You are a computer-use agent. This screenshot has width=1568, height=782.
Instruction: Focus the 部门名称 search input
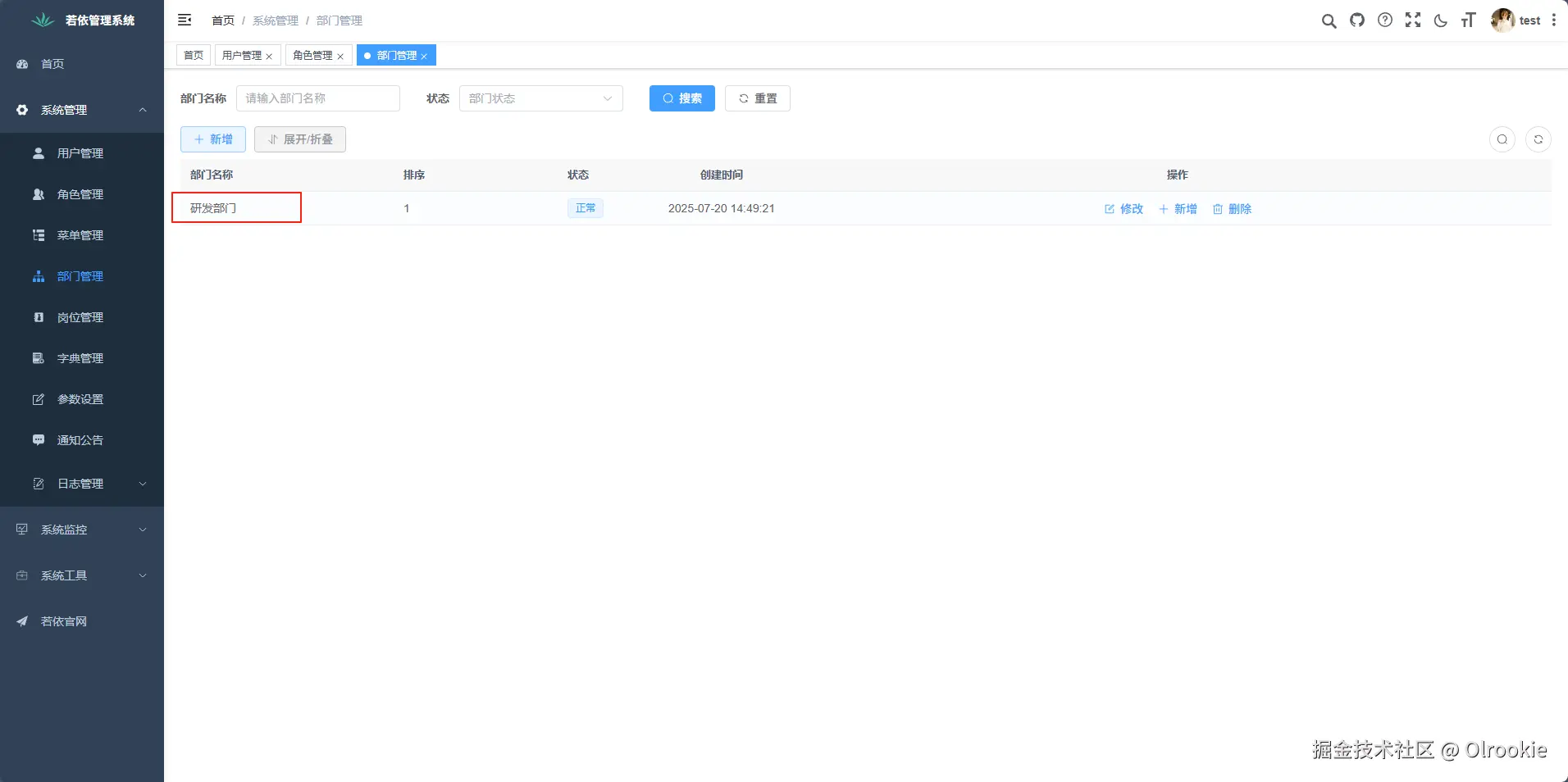tap(318, 98)
